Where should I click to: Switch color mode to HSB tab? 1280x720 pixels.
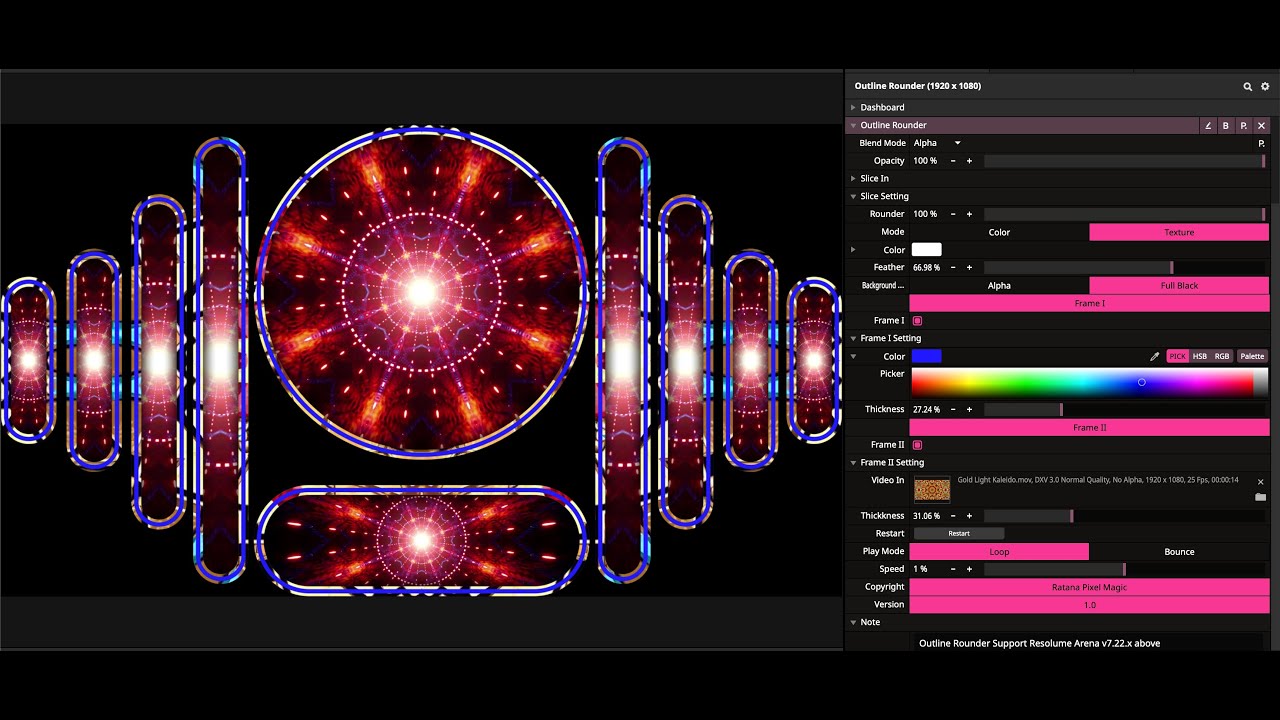(1200, 356)
